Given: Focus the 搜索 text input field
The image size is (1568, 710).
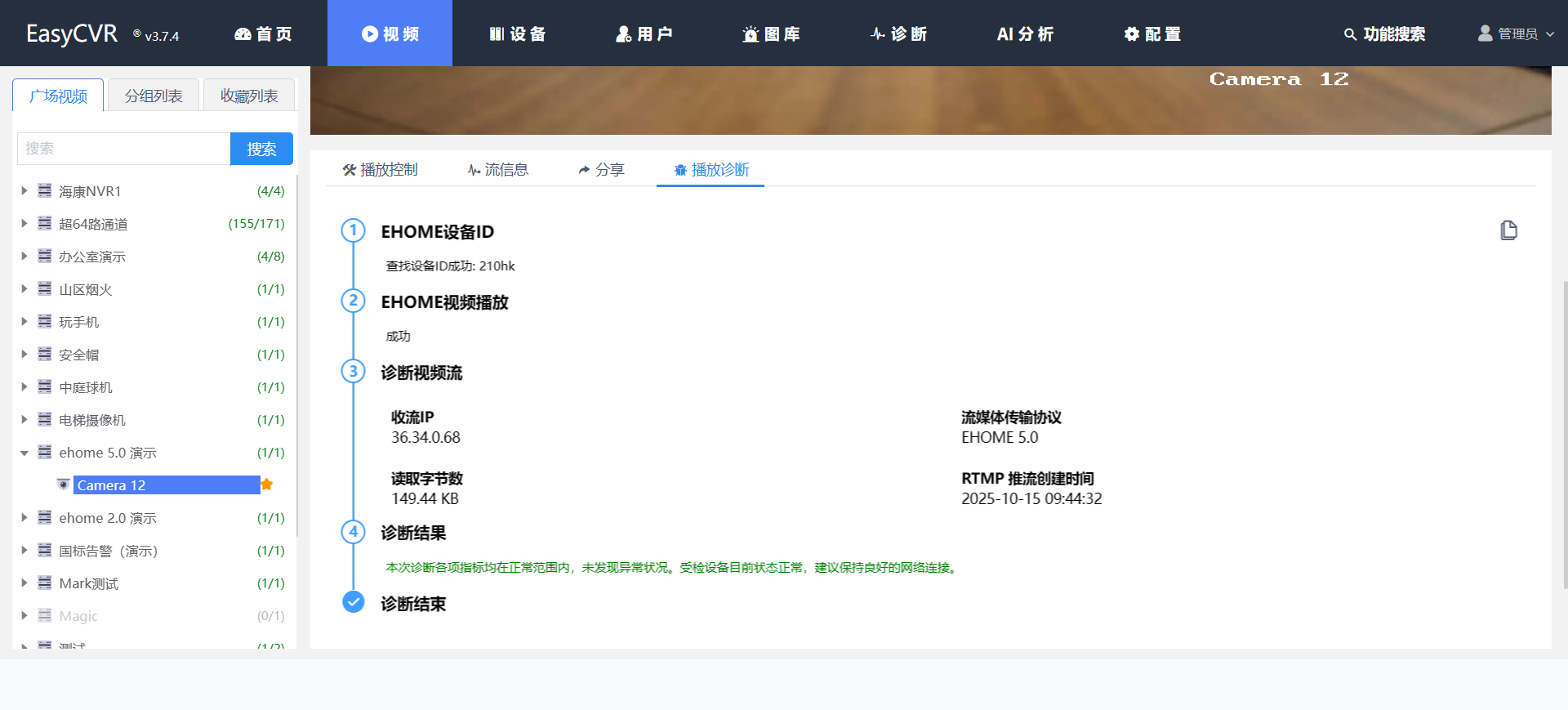Looking at the screenshot, I should click(x=123, y=149).
